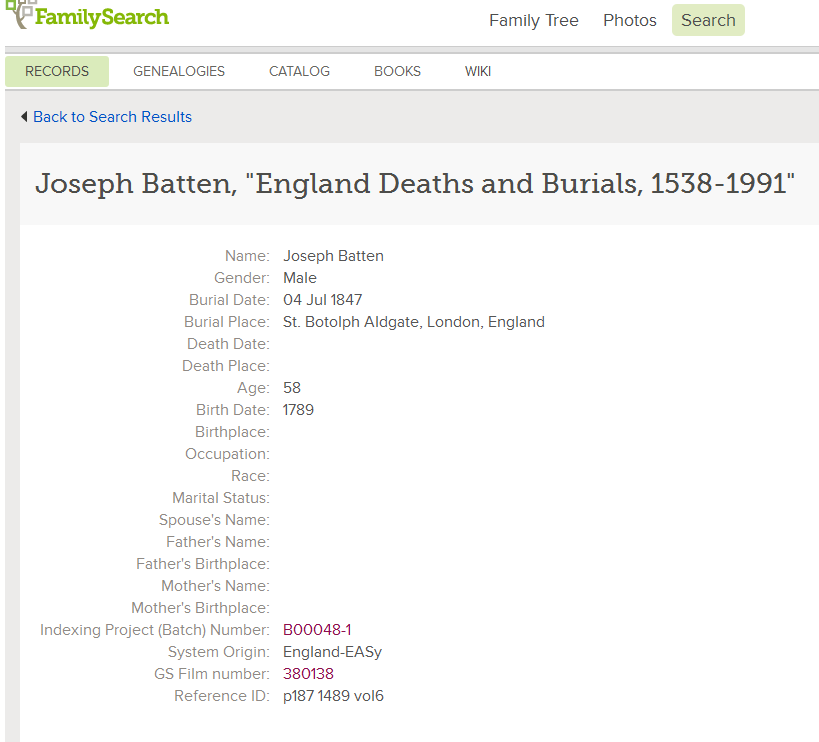Viewport: 819px width, 742px height.
Task: Open GS Film number 380138 link
Action: pyautogui.click(x=308, y=674)
